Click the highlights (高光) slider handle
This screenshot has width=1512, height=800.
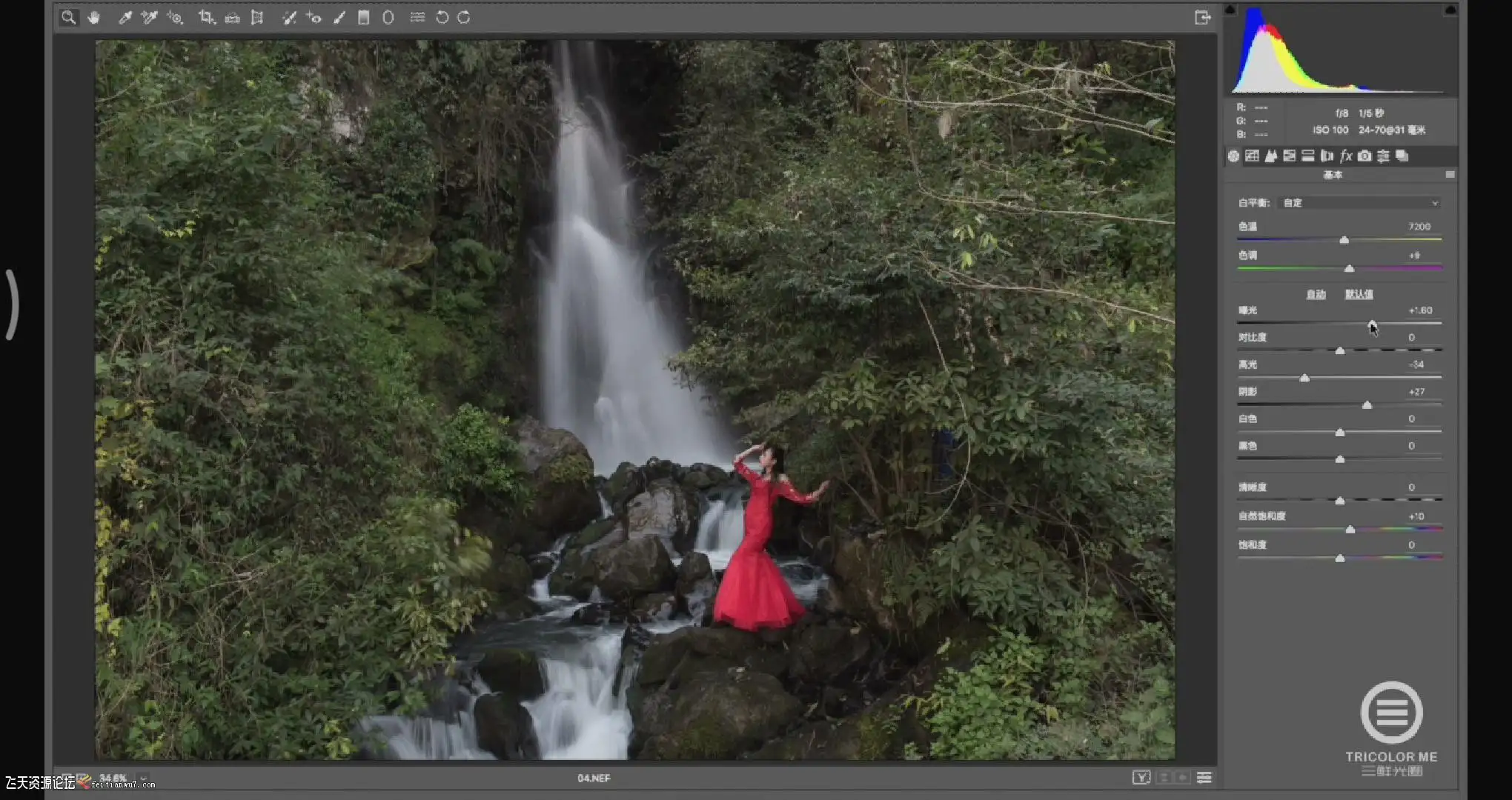(1304, 378)
